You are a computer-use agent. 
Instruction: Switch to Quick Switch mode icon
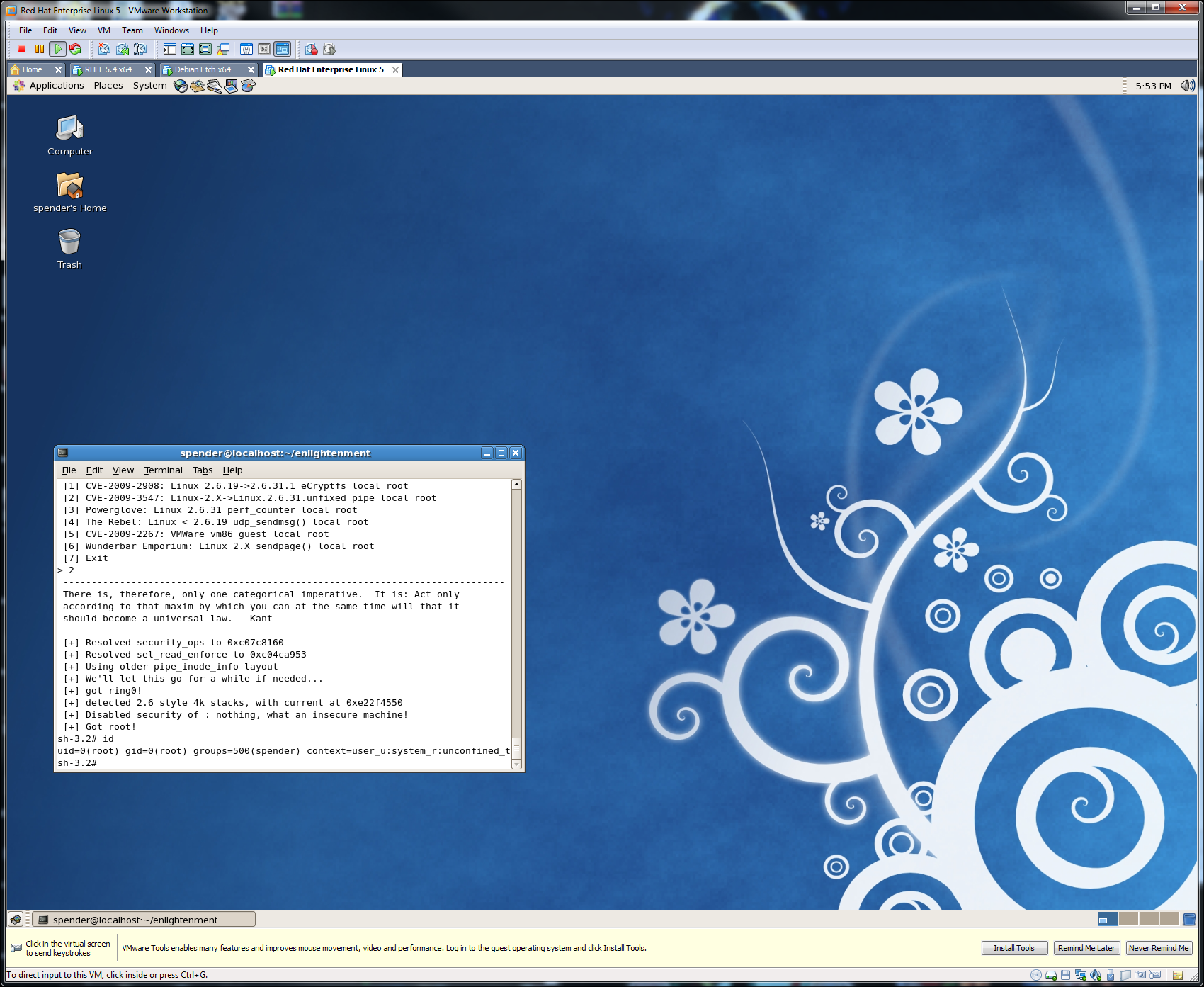pyautogui.click(x=188, y=49)
